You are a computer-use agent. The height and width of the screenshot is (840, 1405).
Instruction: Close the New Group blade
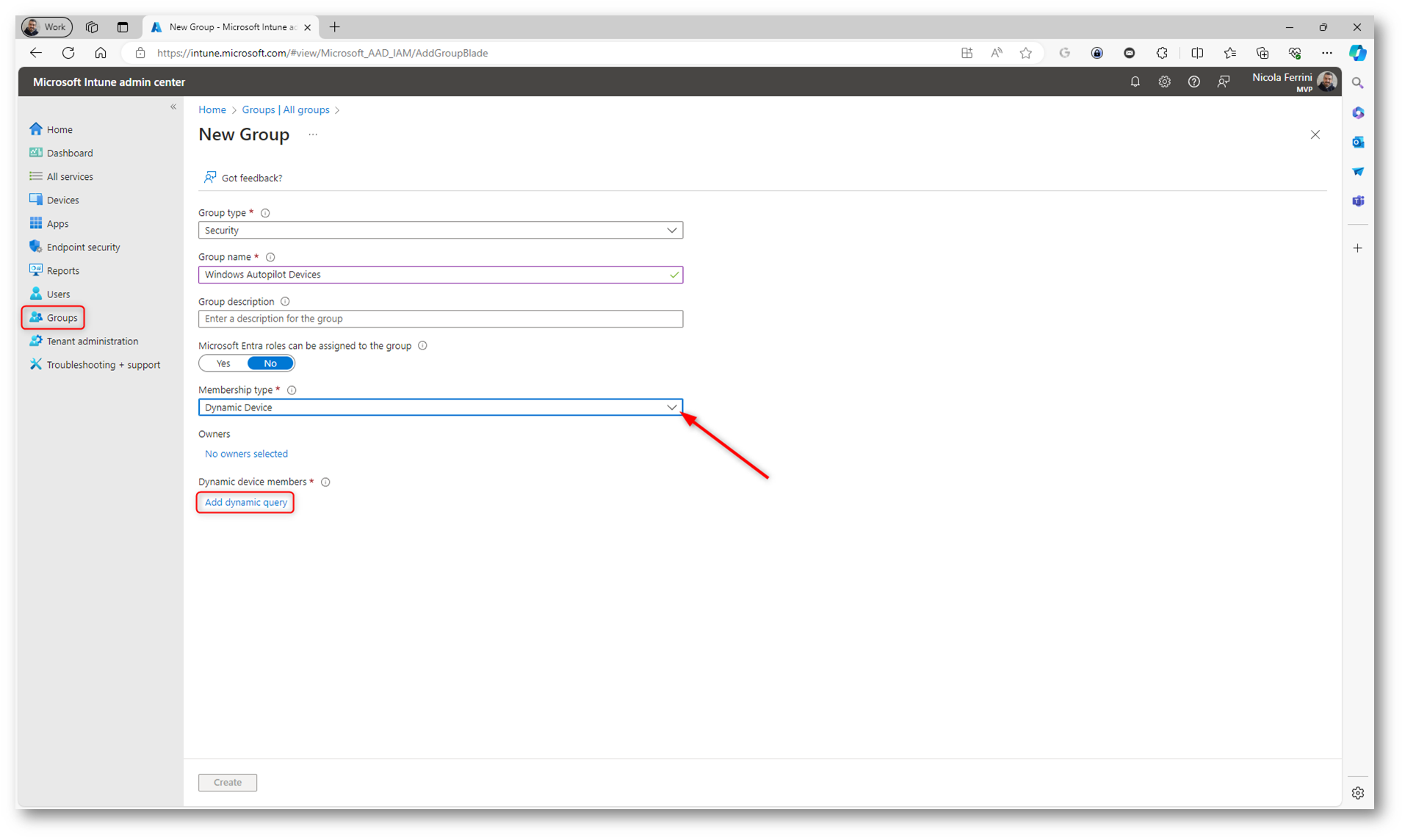[1315, 135]
